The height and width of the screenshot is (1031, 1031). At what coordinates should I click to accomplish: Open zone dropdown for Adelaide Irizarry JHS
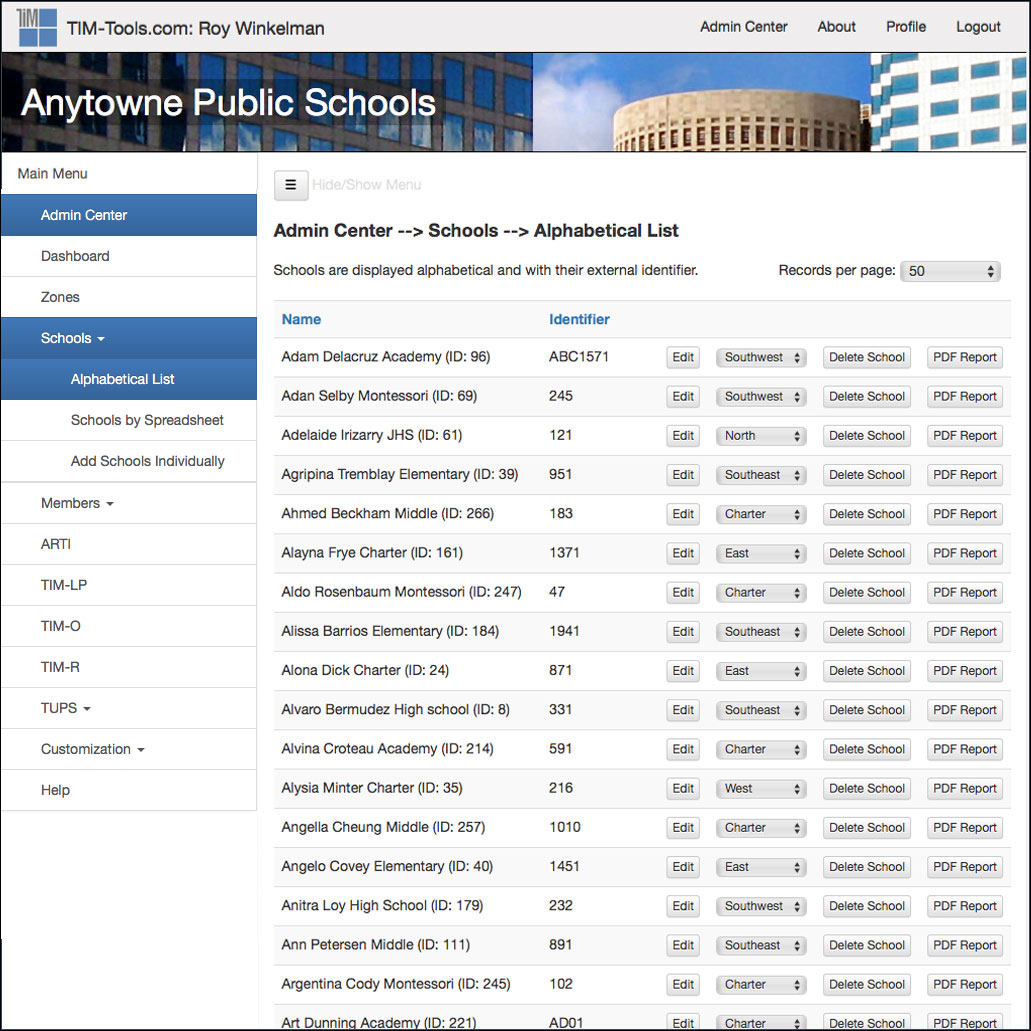[x=761, y=436]
